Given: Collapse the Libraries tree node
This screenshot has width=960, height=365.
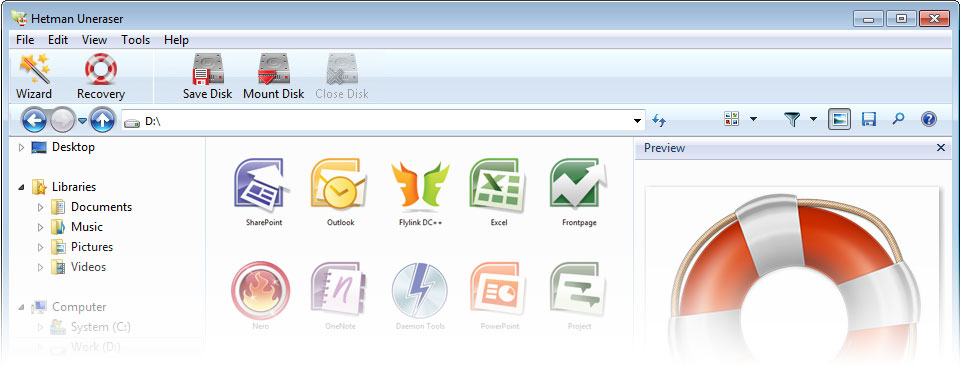Looking at the screenshot, I should [x=22, y=187].
